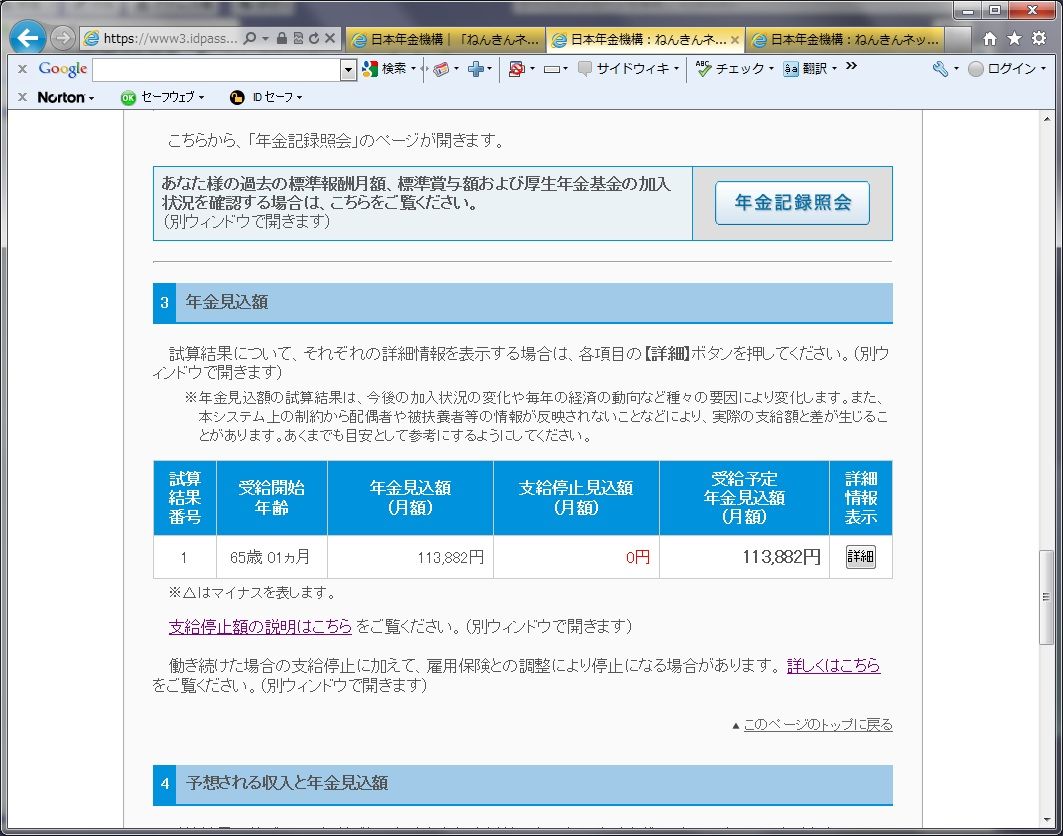
Task: Open Google search box history dropdown
Action: click(348, 69)
